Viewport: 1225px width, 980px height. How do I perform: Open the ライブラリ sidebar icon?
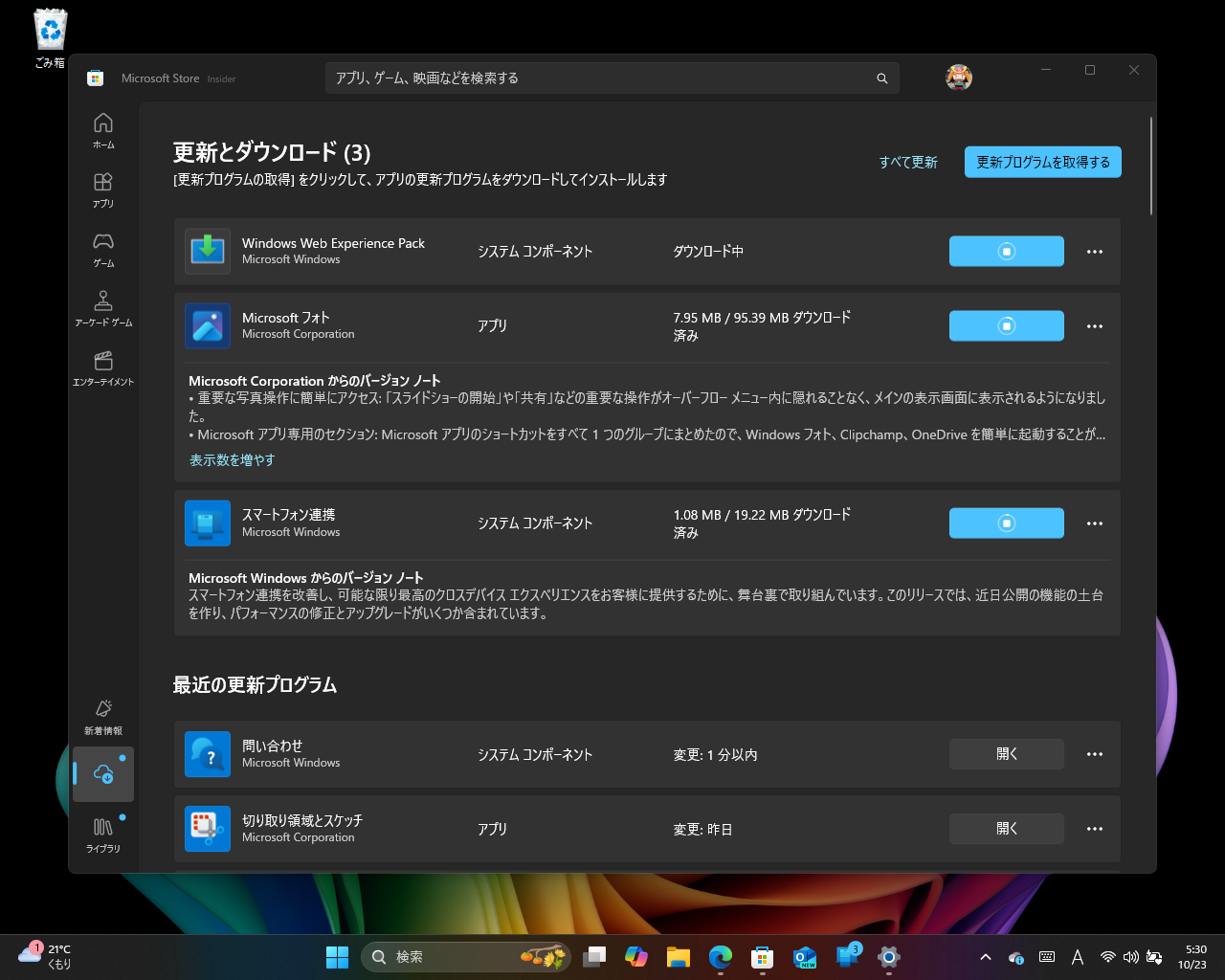[x=102, y=828]
